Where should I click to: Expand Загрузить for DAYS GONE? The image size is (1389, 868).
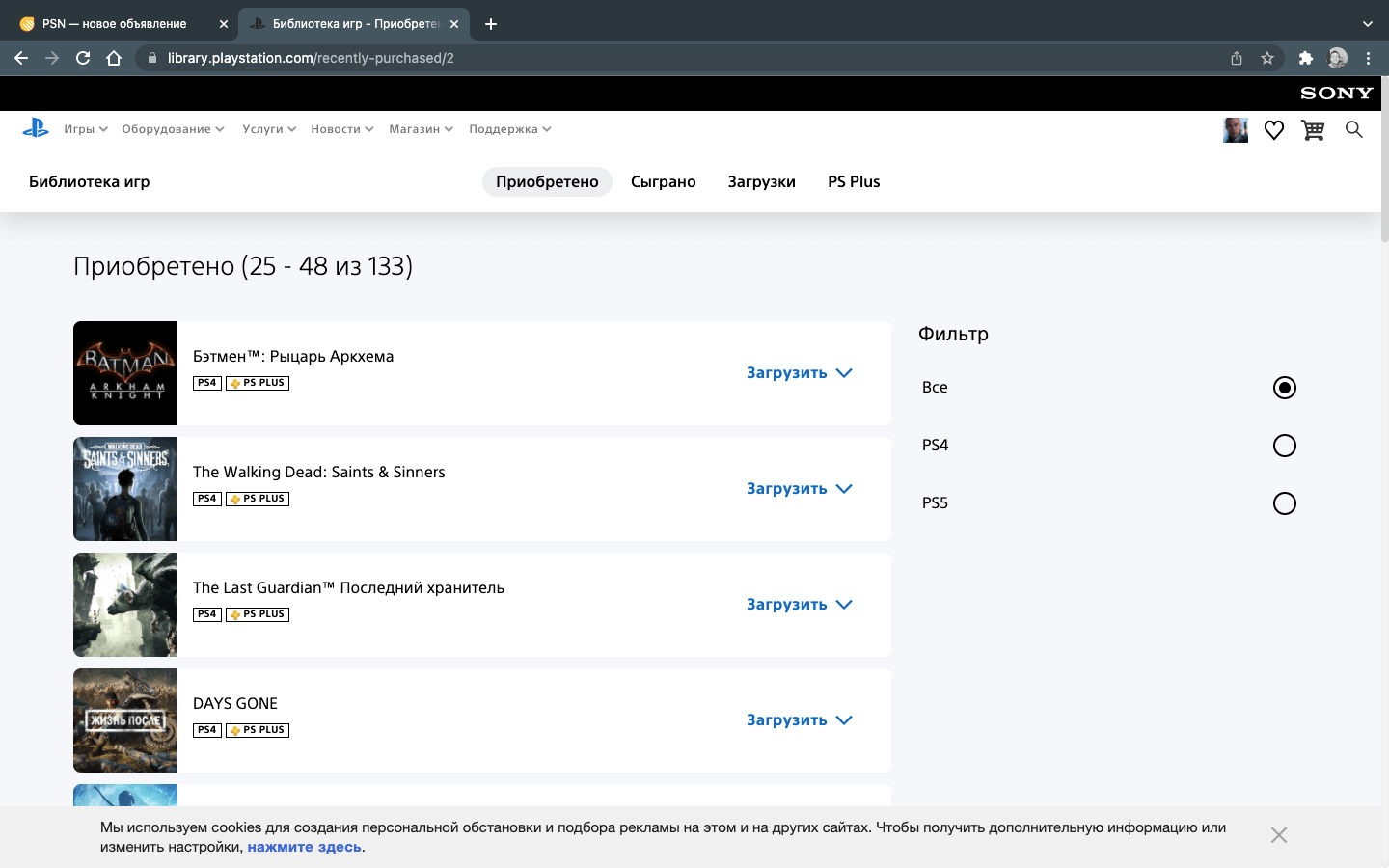click(x=800, y=720)
